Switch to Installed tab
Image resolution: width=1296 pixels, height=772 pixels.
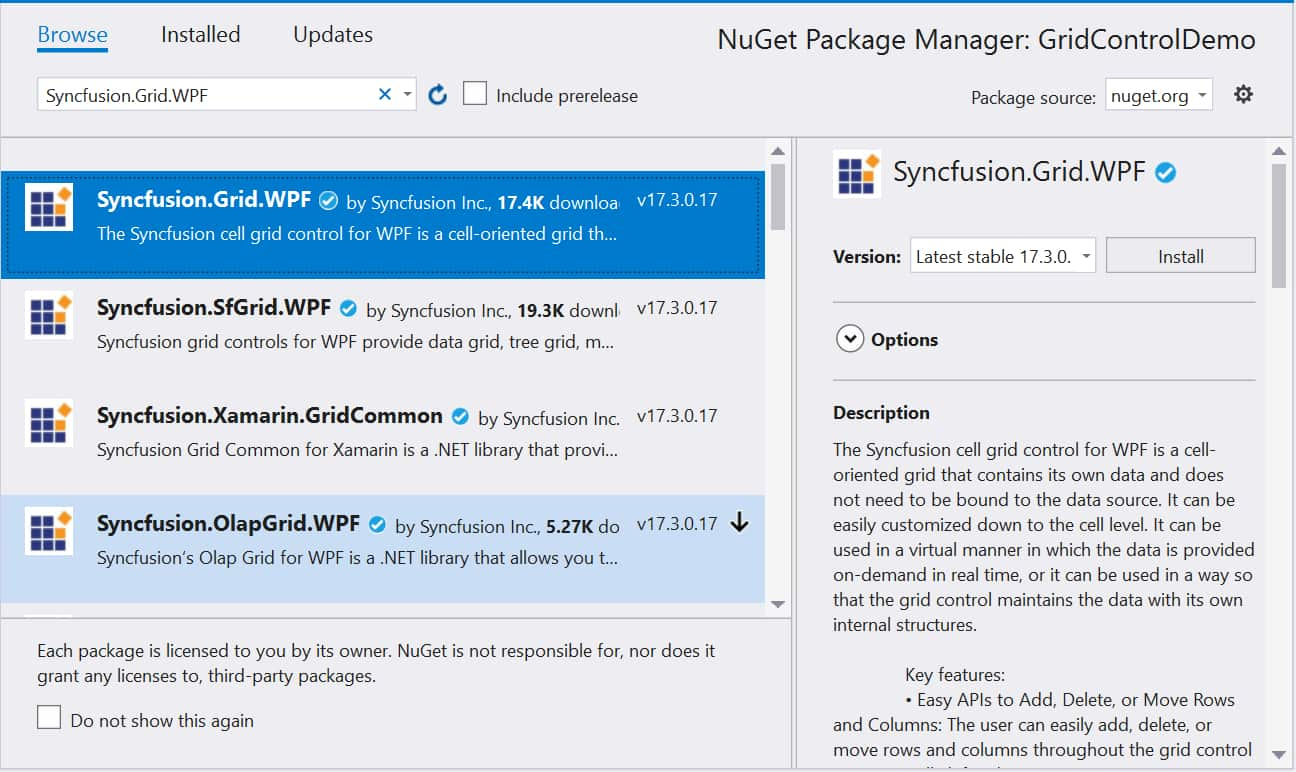click(x=200, y=34)
